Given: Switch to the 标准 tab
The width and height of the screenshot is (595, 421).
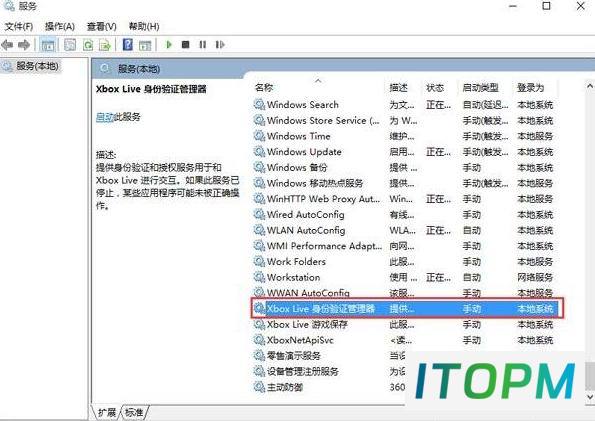Looking at the screenshot, I should [134, 412].
